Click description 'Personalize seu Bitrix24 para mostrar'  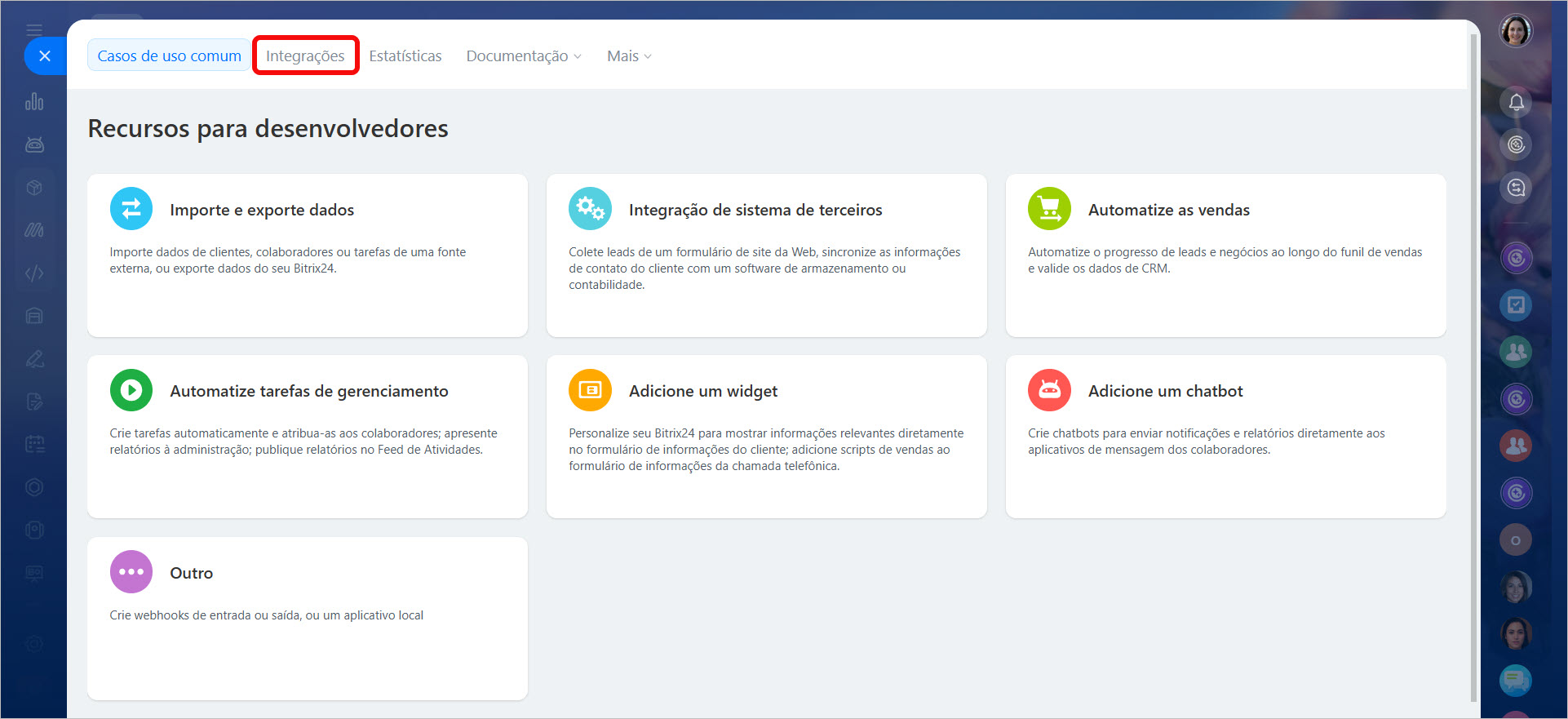tap(766, 450)
